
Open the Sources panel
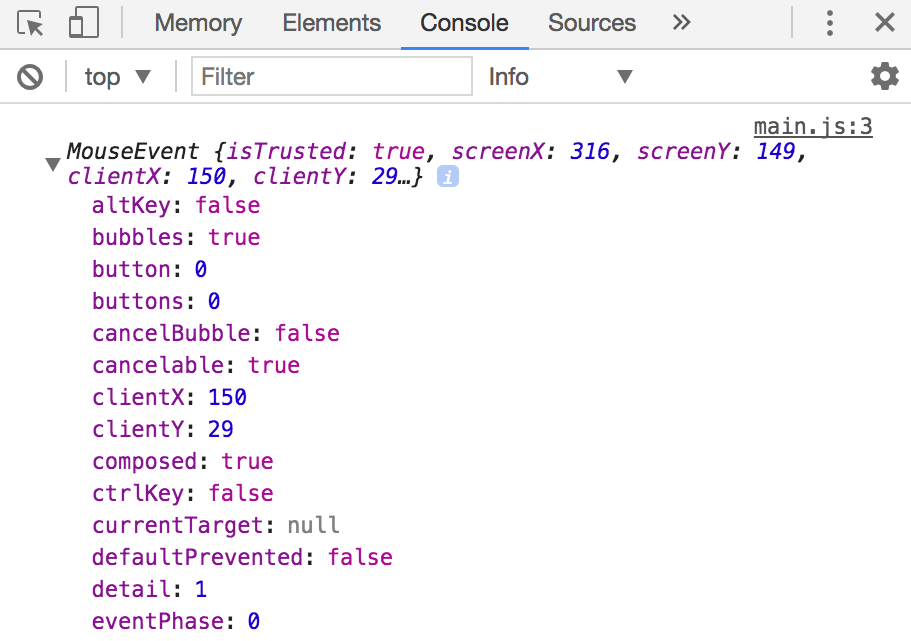591,23
